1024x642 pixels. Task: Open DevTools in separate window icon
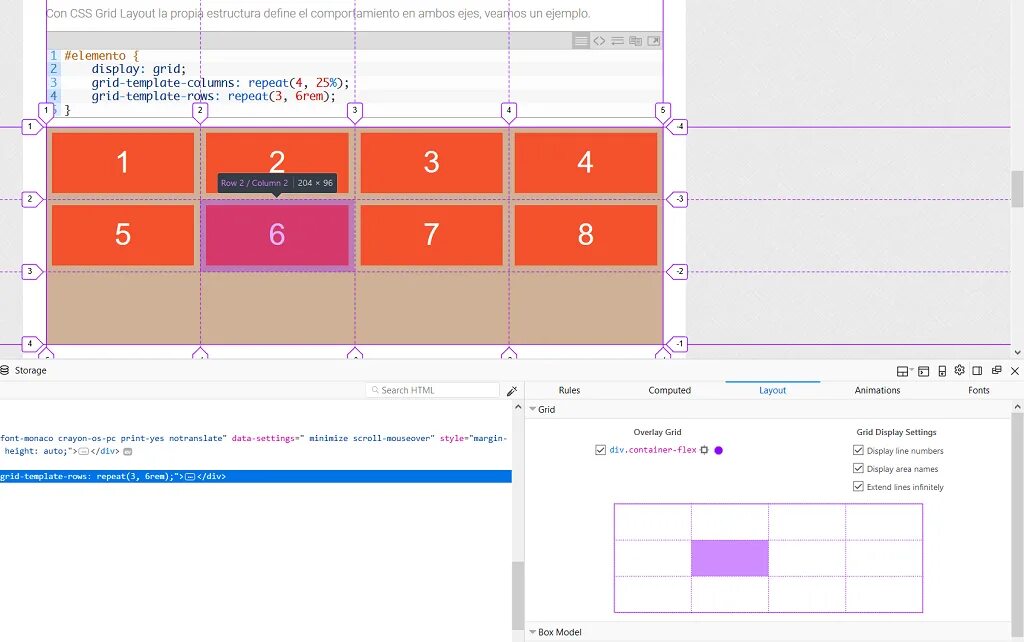[x=997, y=370]
